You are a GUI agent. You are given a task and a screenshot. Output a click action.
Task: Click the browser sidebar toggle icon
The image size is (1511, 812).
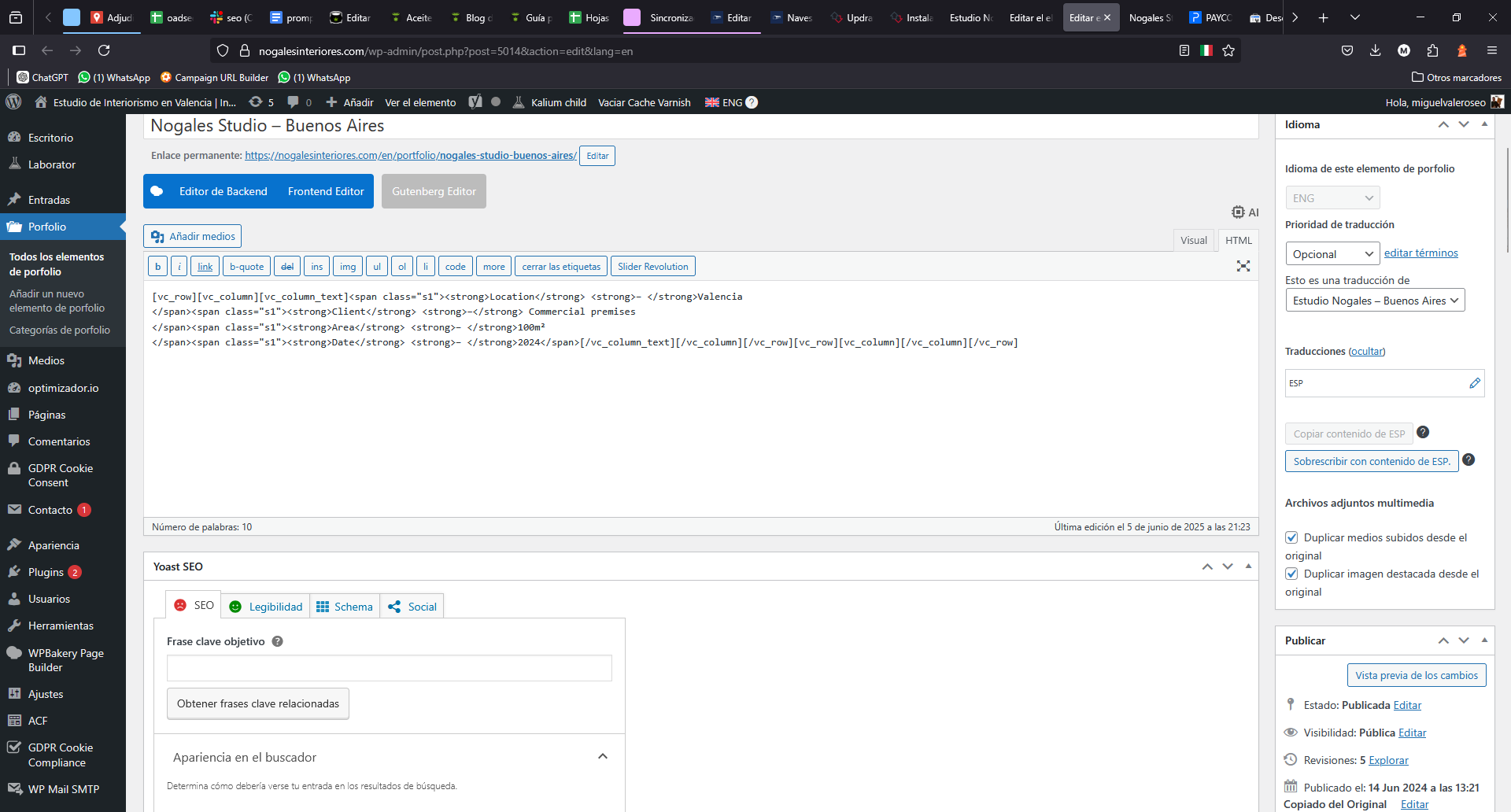[x=19, y=50]
